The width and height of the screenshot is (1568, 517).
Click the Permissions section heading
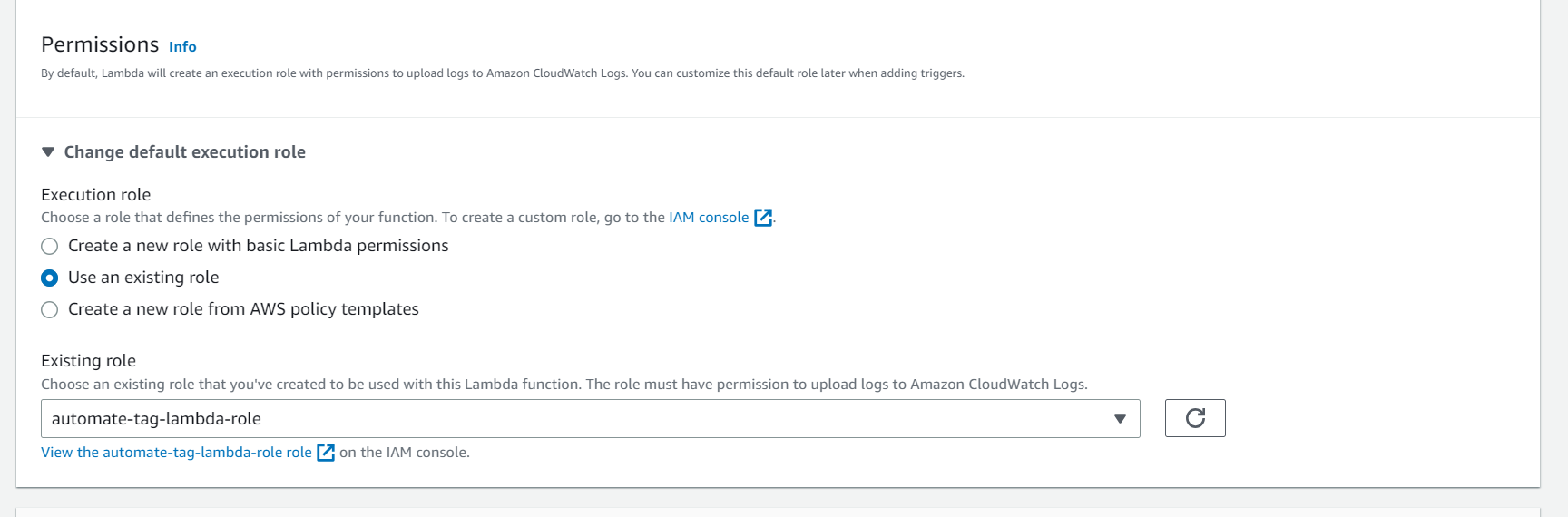coord(100,44)
